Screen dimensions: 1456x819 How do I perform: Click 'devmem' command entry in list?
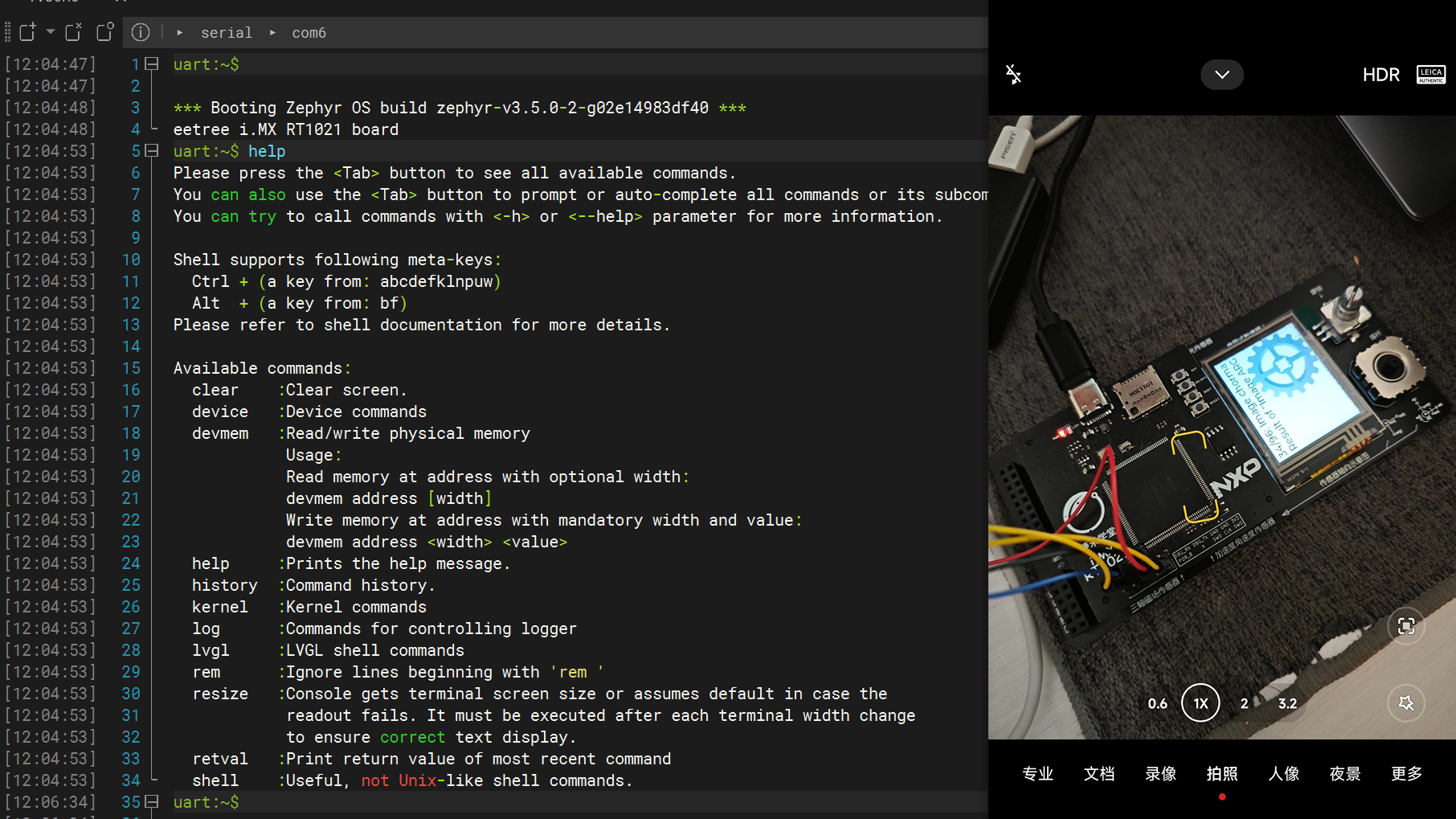220,433
